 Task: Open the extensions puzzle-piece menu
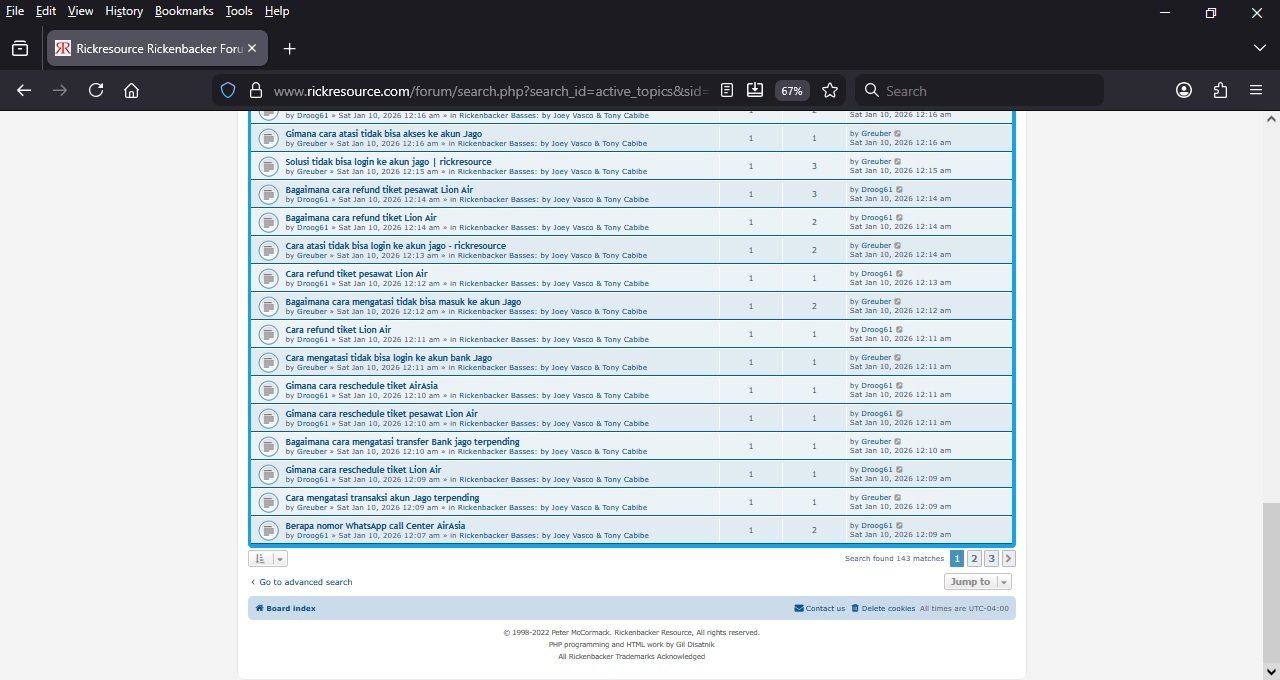pyautogui.click(x=1220, y=90)
